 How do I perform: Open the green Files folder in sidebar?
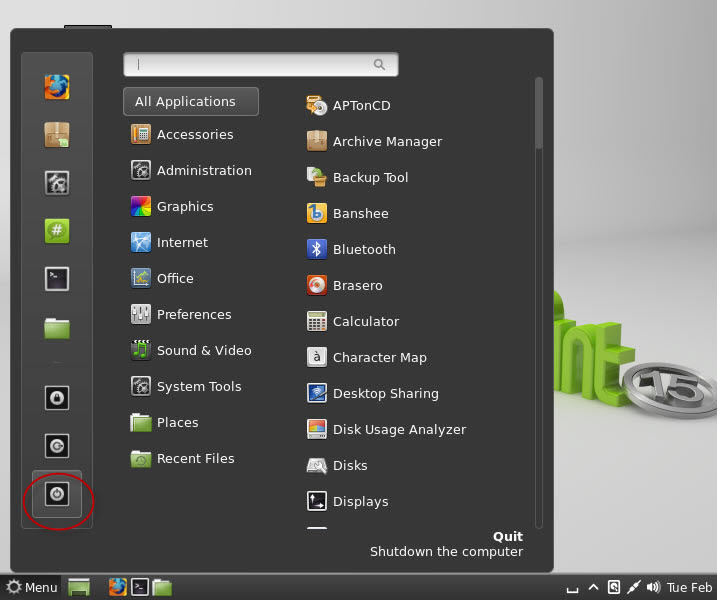pos(57,328)
